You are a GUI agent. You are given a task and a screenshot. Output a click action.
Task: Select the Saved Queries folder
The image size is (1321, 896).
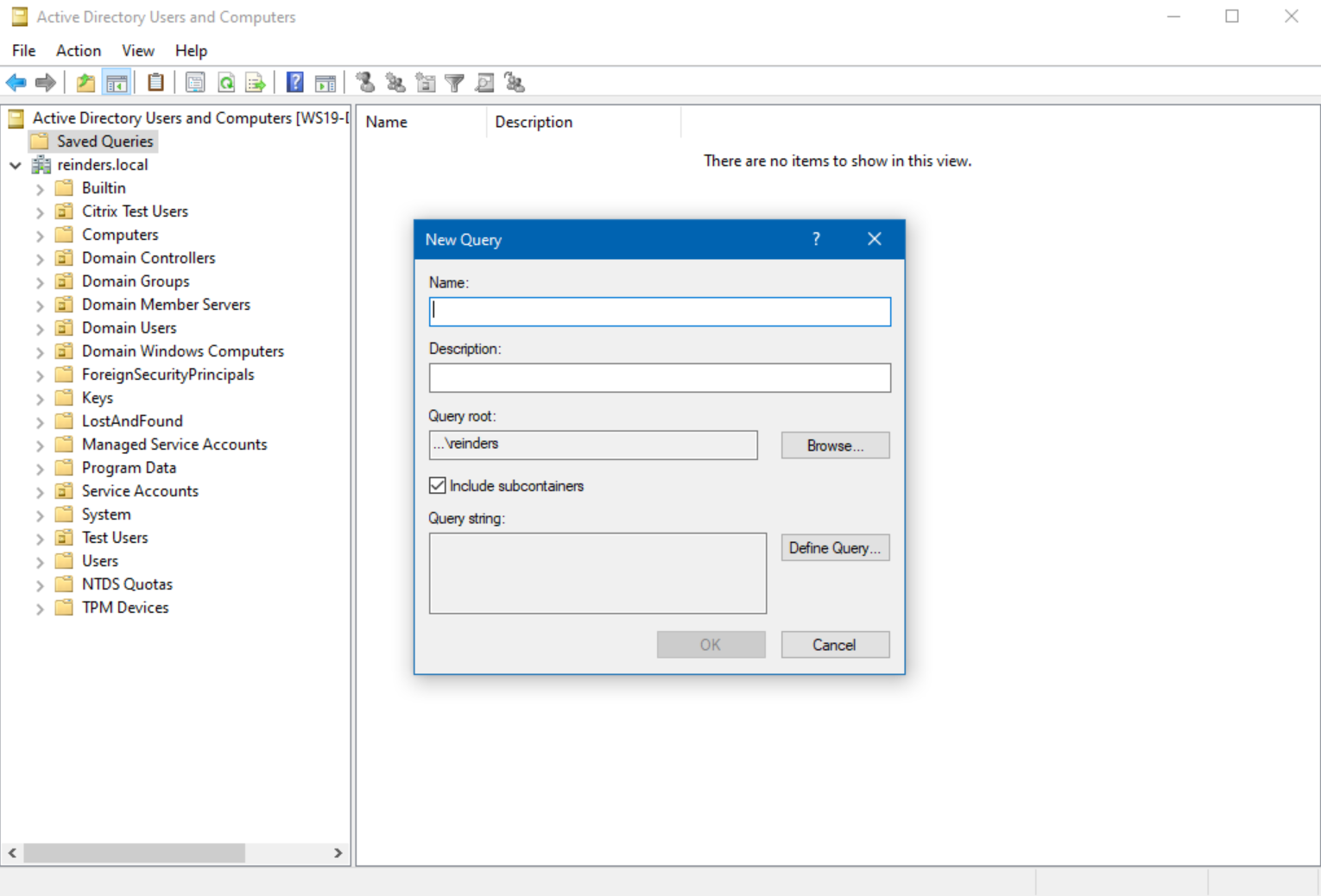tap(104, 142)
